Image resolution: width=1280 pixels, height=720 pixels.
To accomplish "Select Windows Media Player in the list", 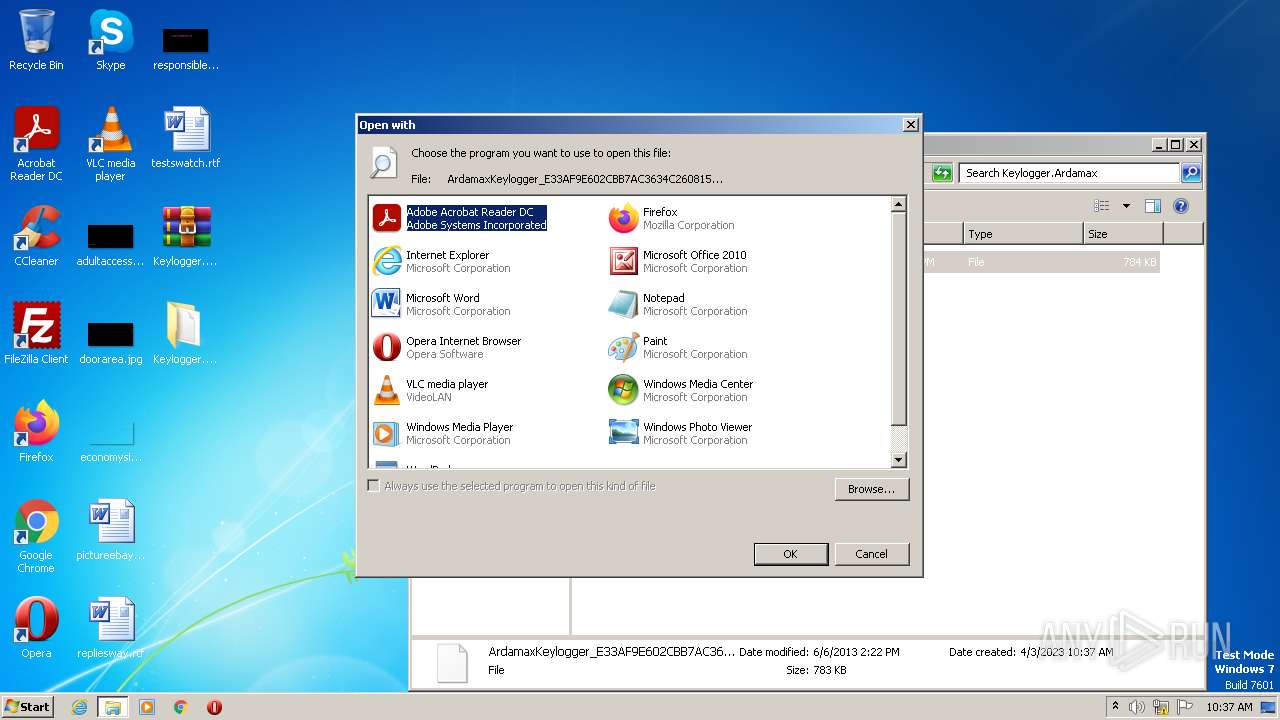I will 443,433.
